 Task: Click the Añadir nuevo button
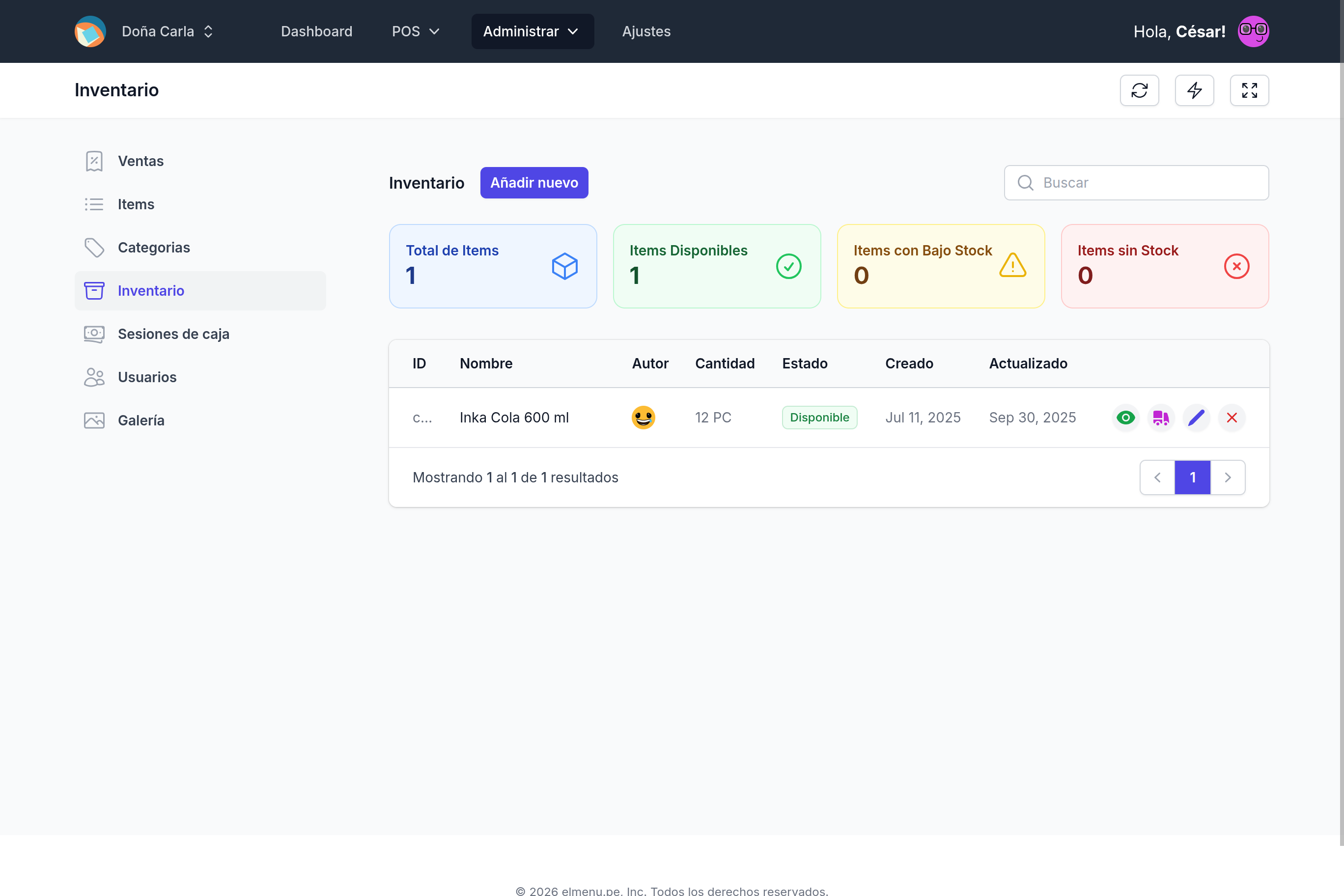pyautogui.click(x=533, y=183)
